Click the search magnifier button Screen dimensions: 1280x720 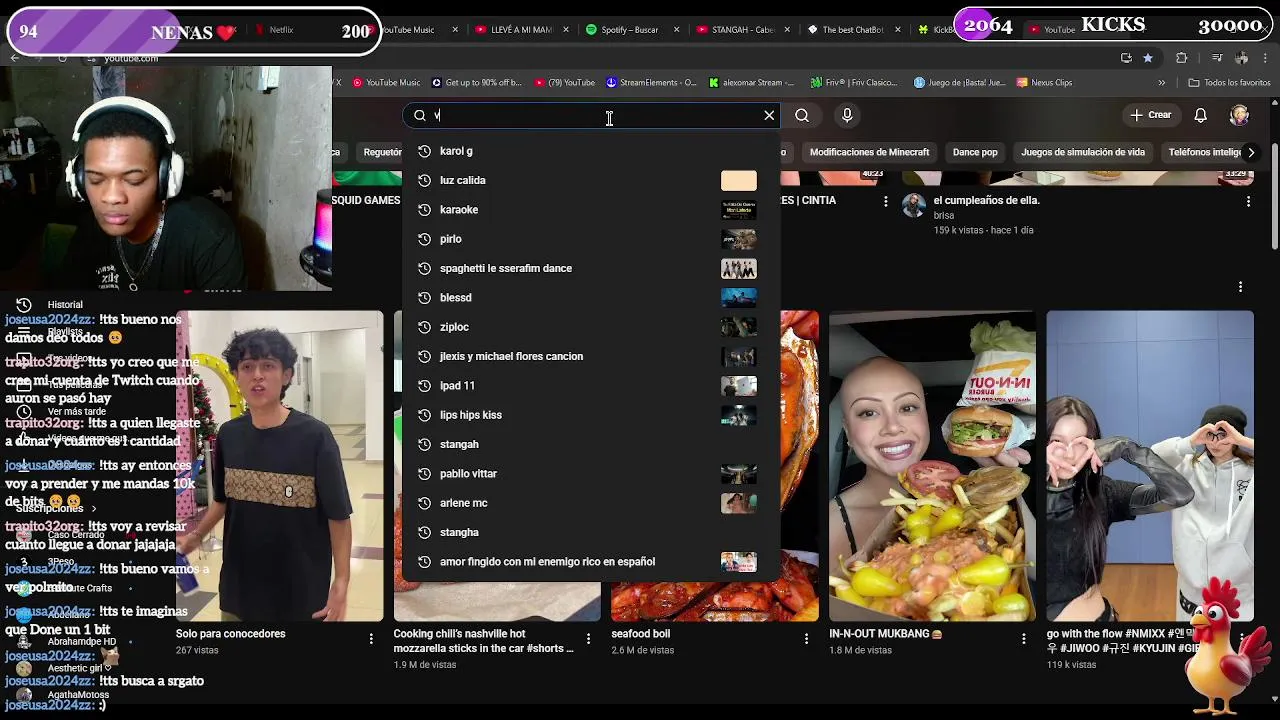click(802, 116)
